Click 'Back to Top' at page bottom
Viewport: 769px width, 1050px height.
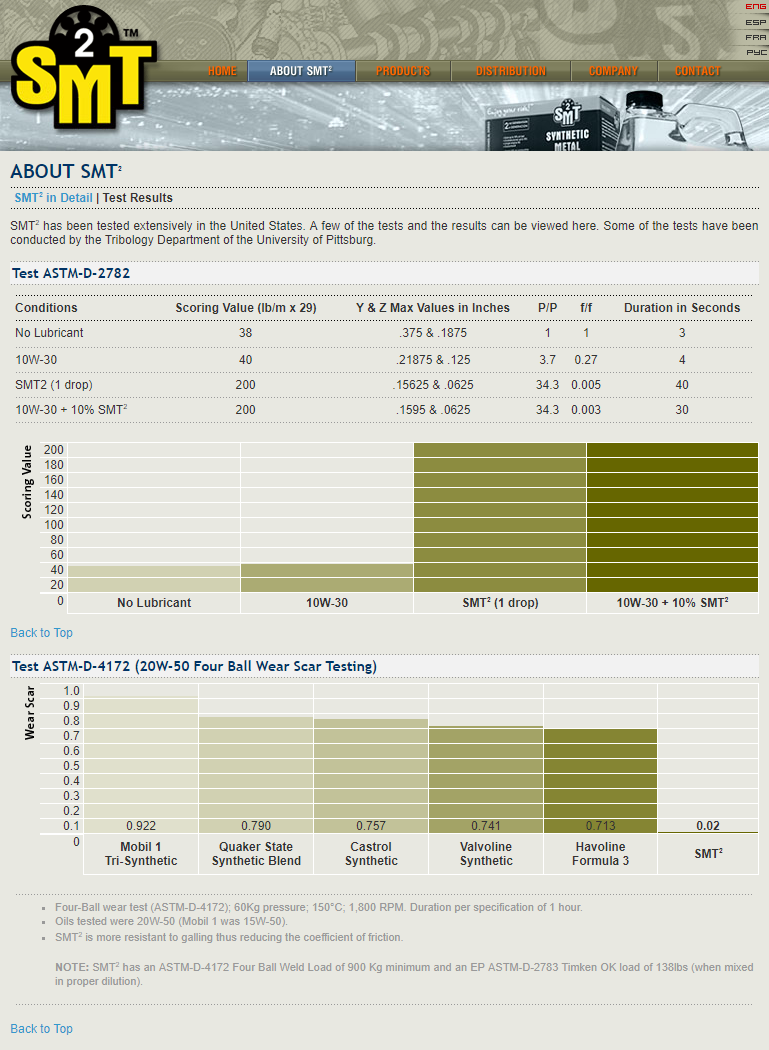click(x=41, y=1029)
